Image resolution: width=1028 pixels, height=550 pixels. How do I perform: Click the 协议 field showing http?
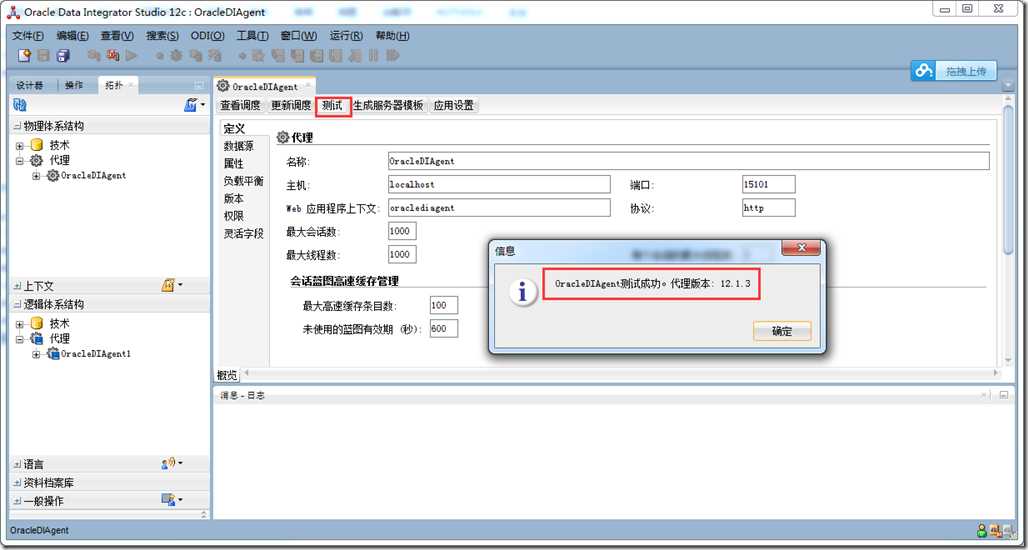[x=768, y=208]
